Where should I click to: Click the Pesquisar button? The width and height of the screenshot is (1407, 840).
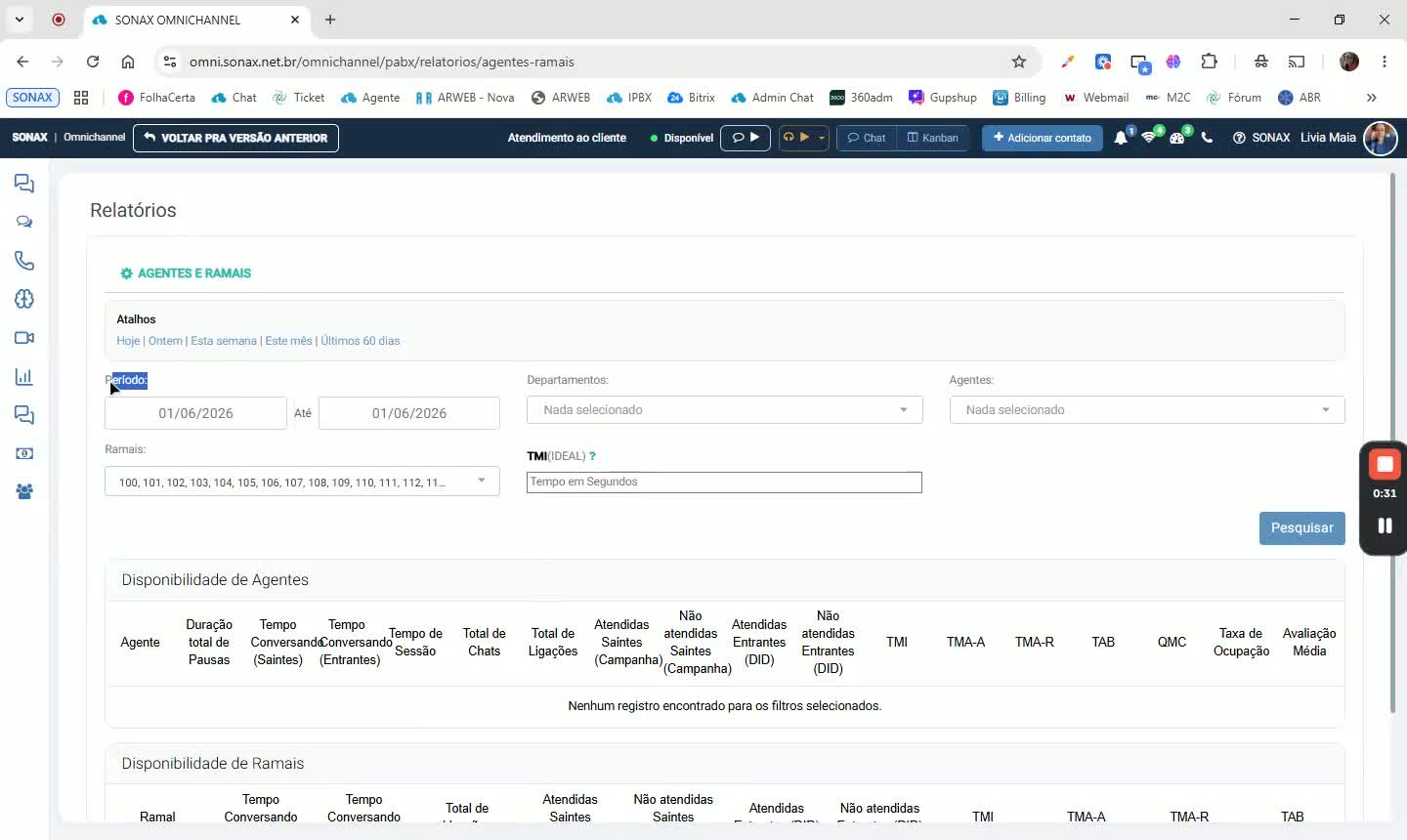tap(1302, 528)
